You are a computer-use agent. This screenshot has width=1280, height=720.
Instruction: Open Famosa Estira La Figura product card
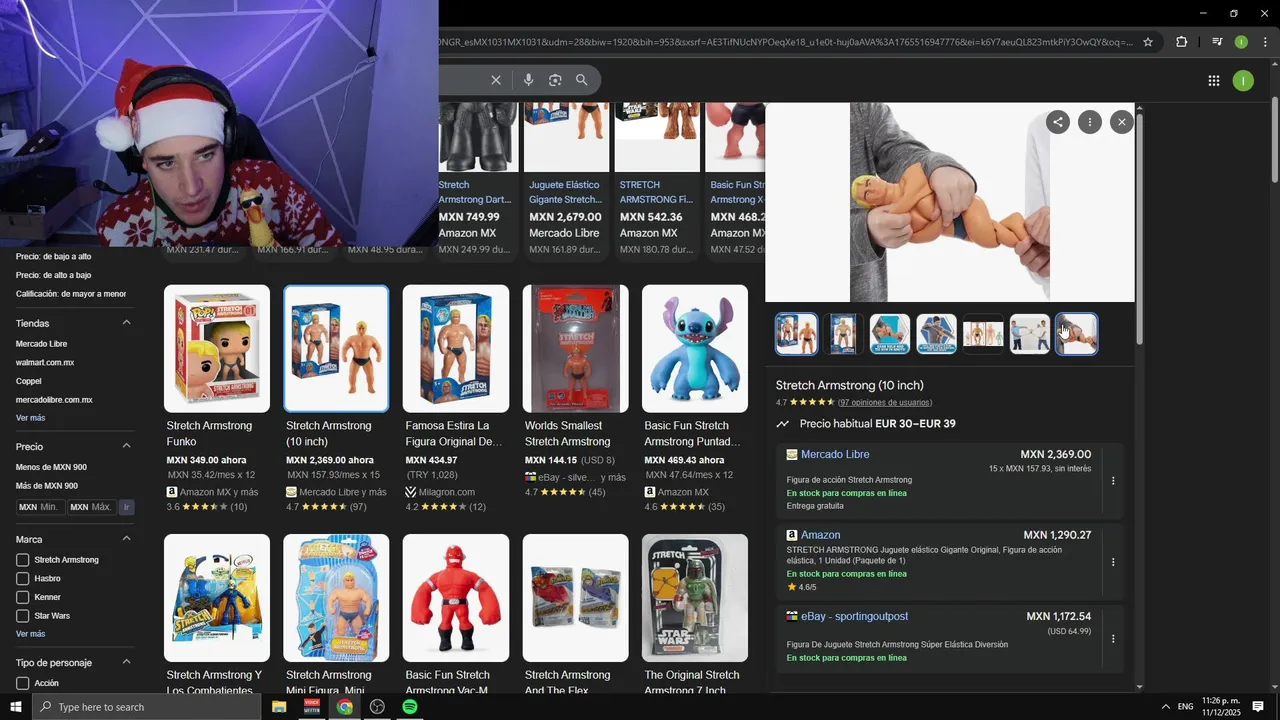(456, 398)
